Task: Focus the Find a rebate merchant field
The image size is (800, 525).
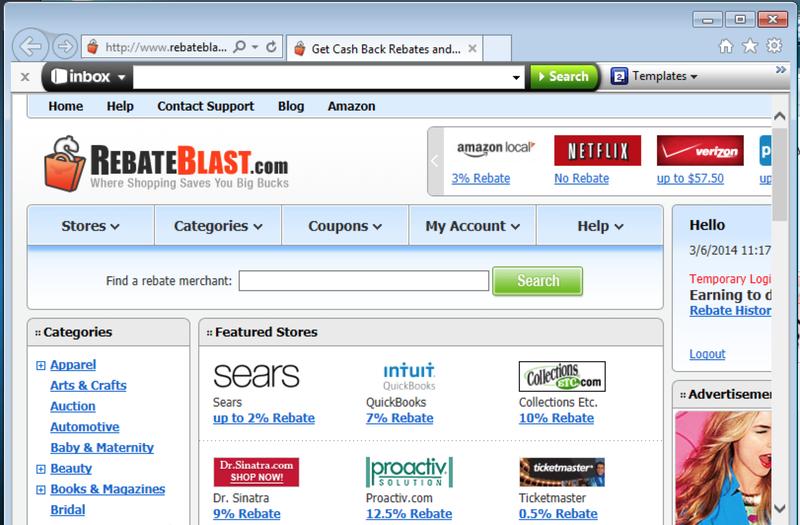Action: pos(364,281)
